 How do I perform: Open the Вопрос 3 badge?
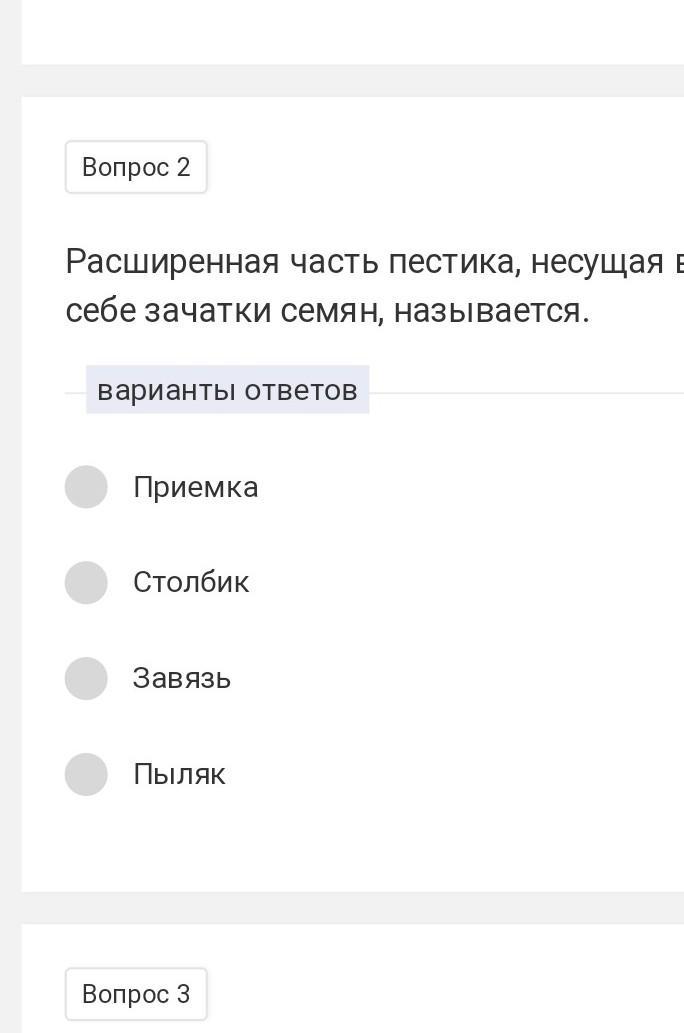136,994
